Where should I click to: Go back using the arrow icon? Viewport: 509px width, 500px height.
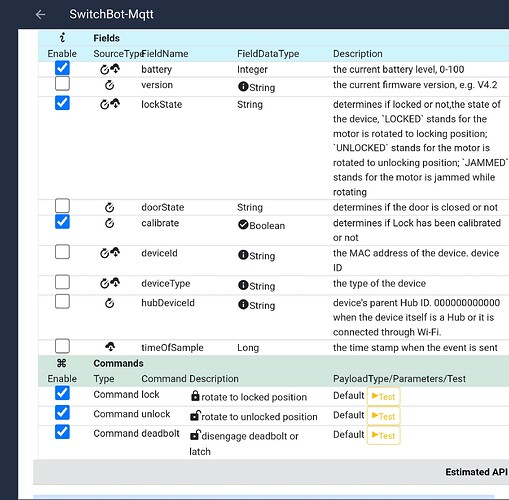point(40,14)
